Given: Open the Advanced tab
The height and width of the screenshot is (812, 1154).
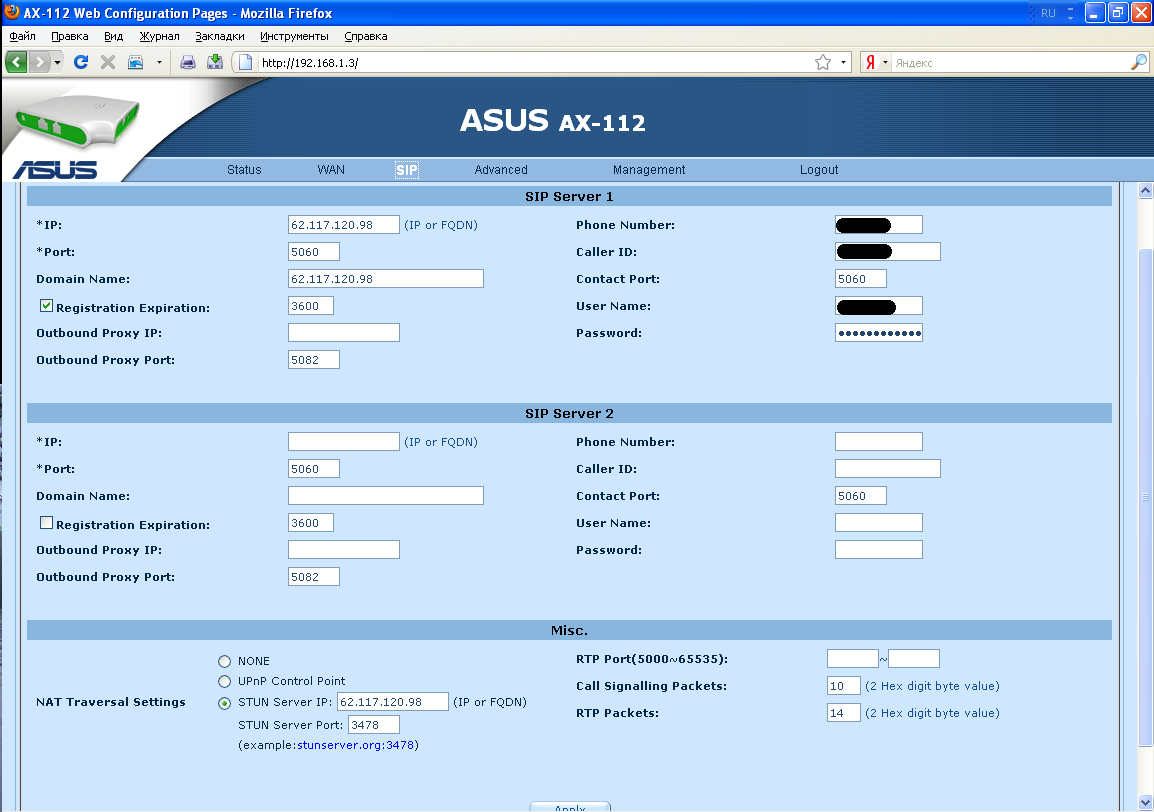Looking at the screenshot, I should (x=500, y=170).
